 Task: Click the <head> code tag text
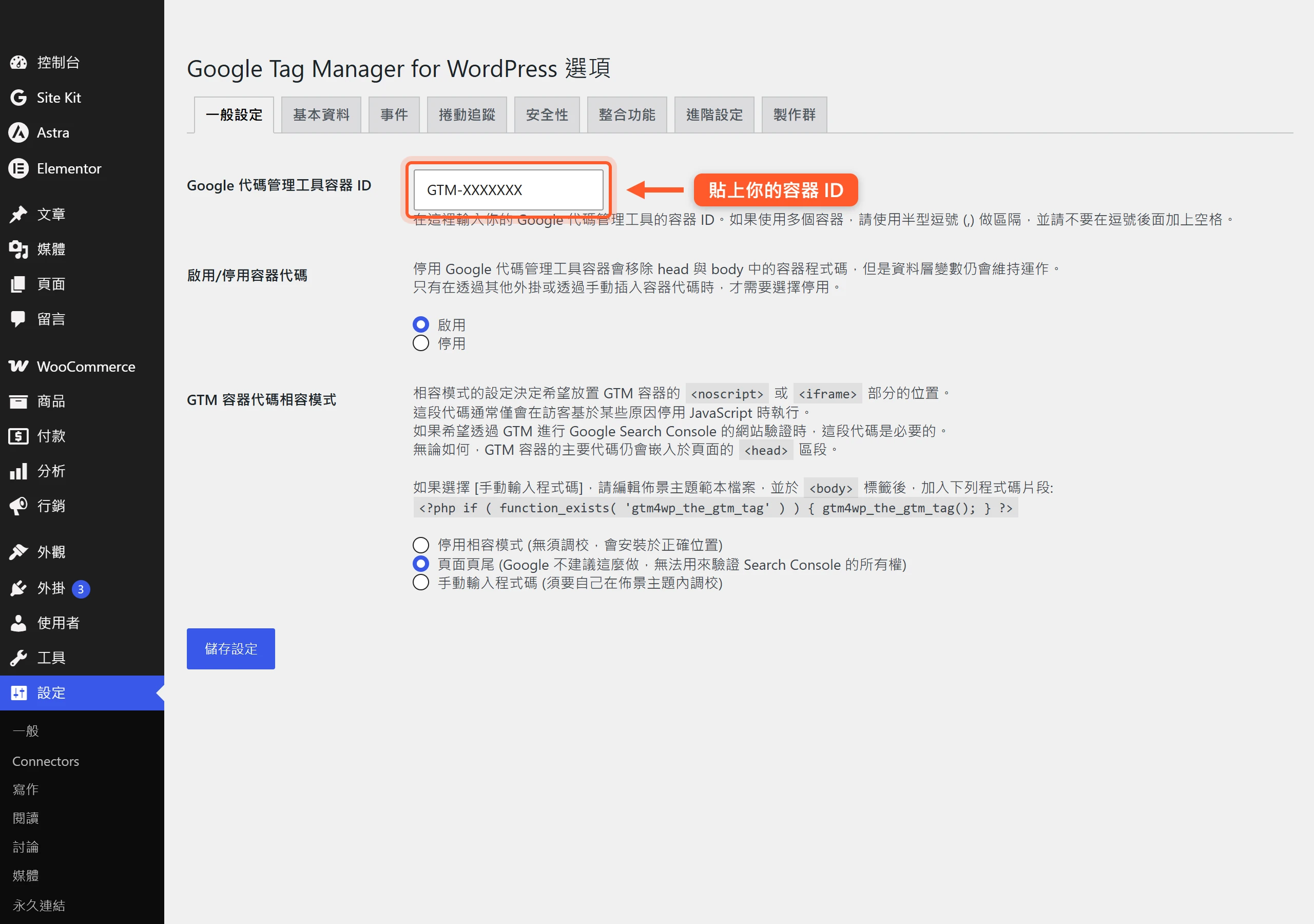(x=766, y=450)
